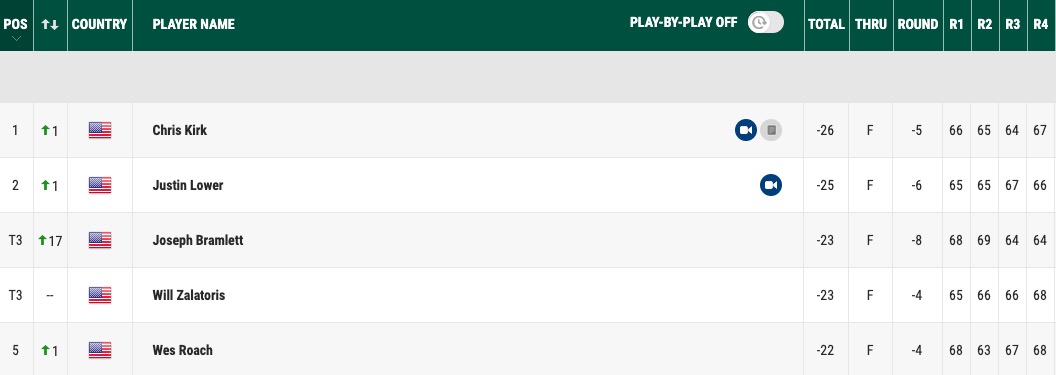Open Joseph Bramlett's player name

pyautogui.click(x=197, y=240)
